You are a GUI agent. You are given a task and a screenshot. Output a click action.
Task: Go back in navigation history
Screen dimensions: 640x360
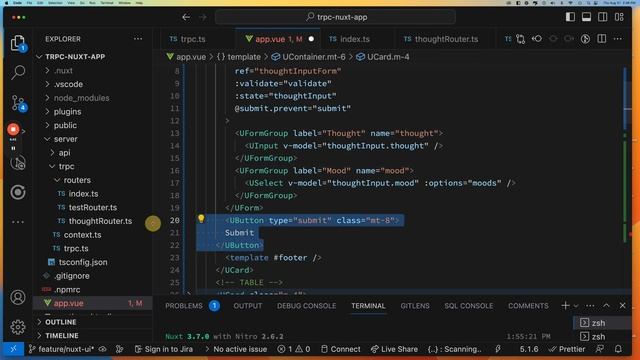pos(186,17)
